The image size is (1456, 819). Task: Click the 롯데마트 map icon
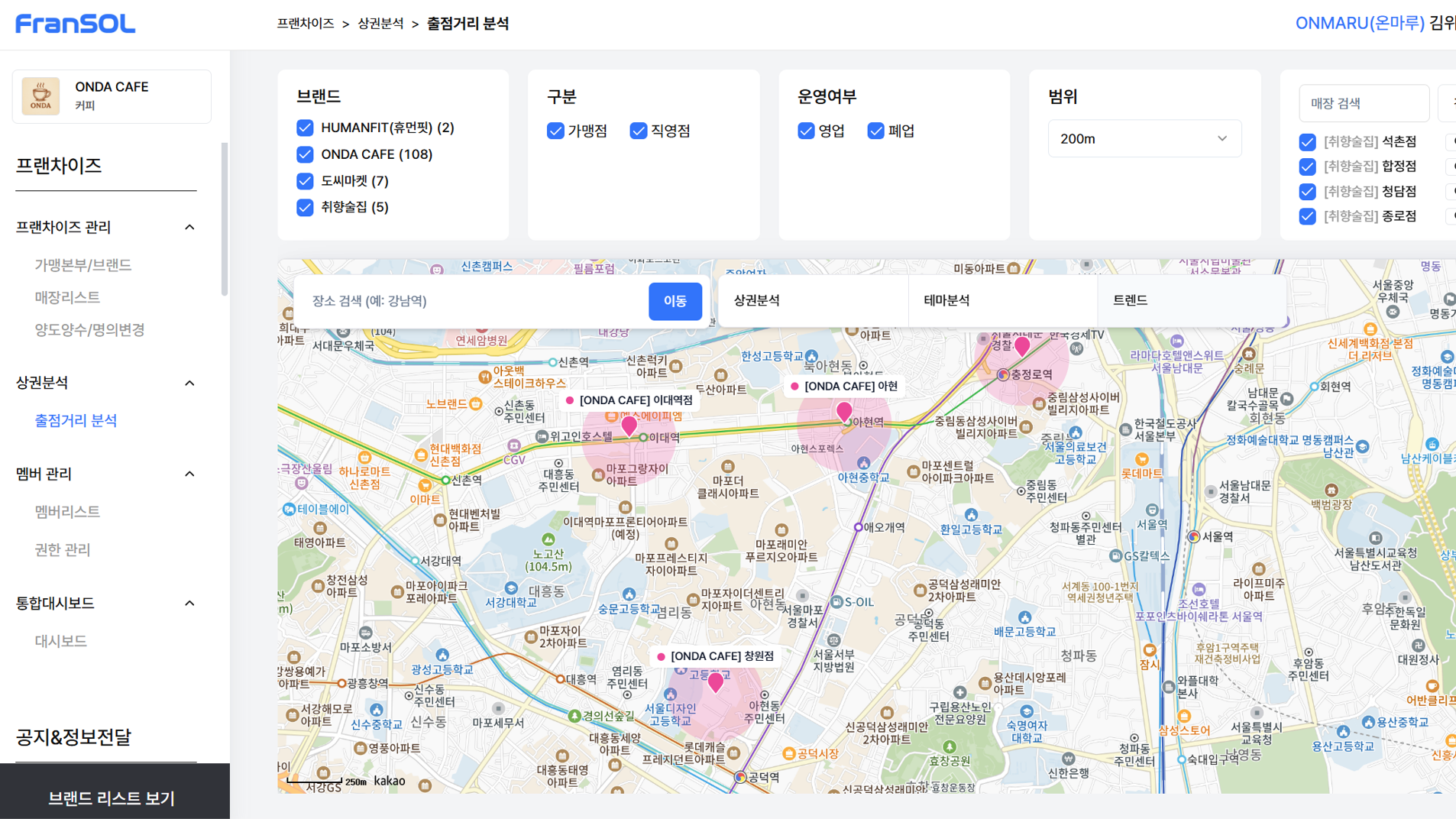click(x=1142, y=459)
